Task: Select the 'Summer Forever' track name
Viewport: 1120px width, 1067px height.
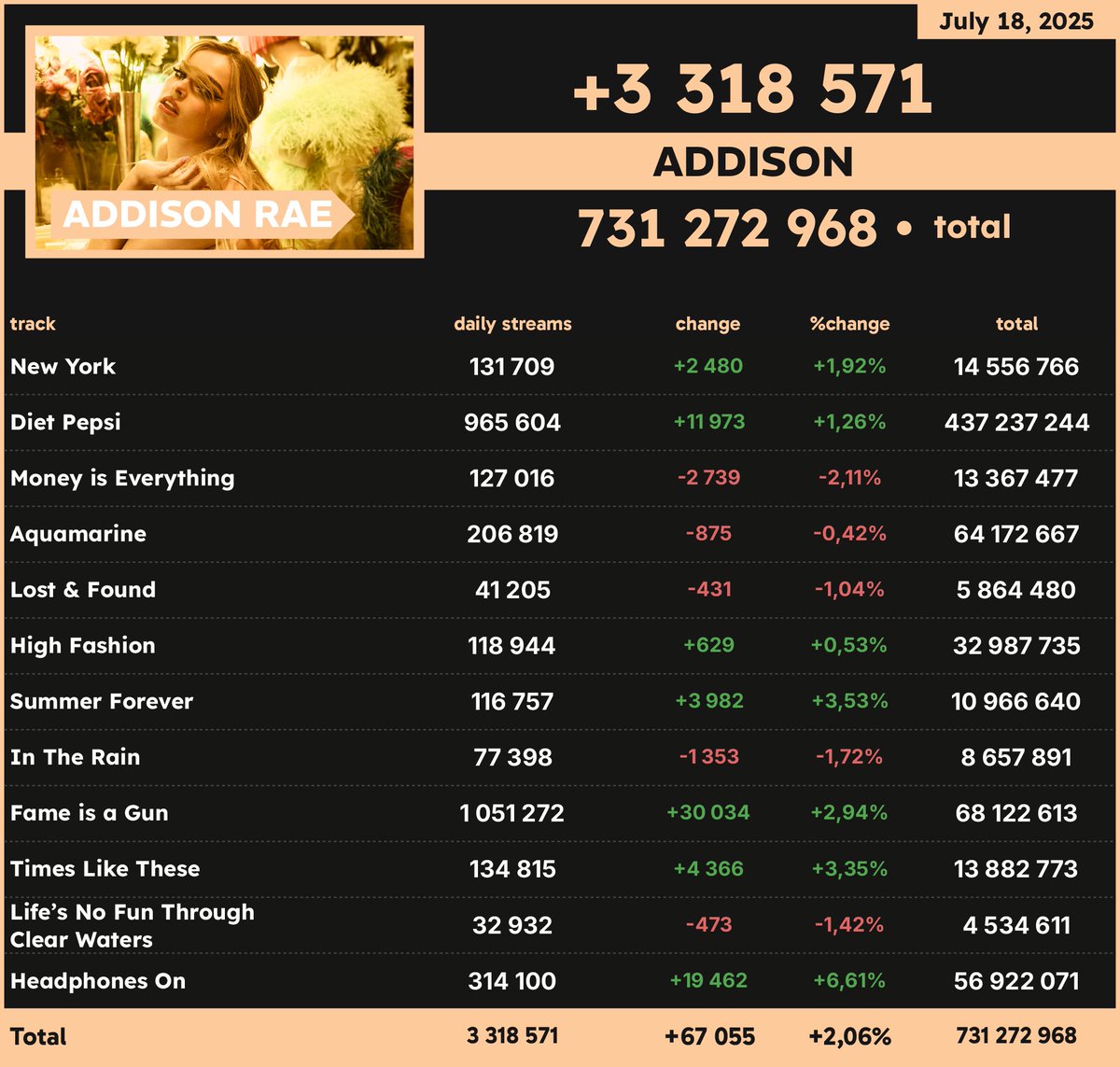Action: 102,702
